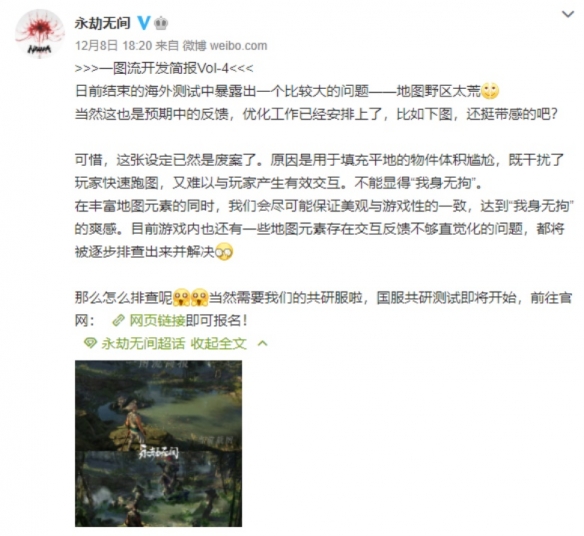Click the 微博 weibo.com source link
This screenshot has height=536, width=584.
pos(225,46)
